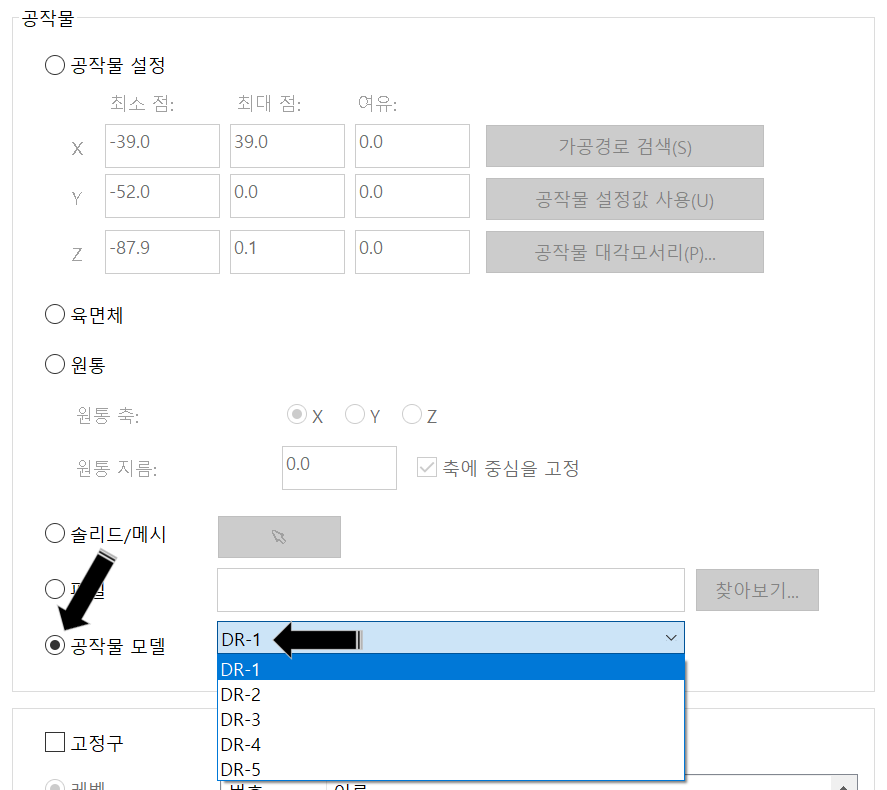
Task: Select the 육면체 stock shape option
Action: (x=55, y=314)
